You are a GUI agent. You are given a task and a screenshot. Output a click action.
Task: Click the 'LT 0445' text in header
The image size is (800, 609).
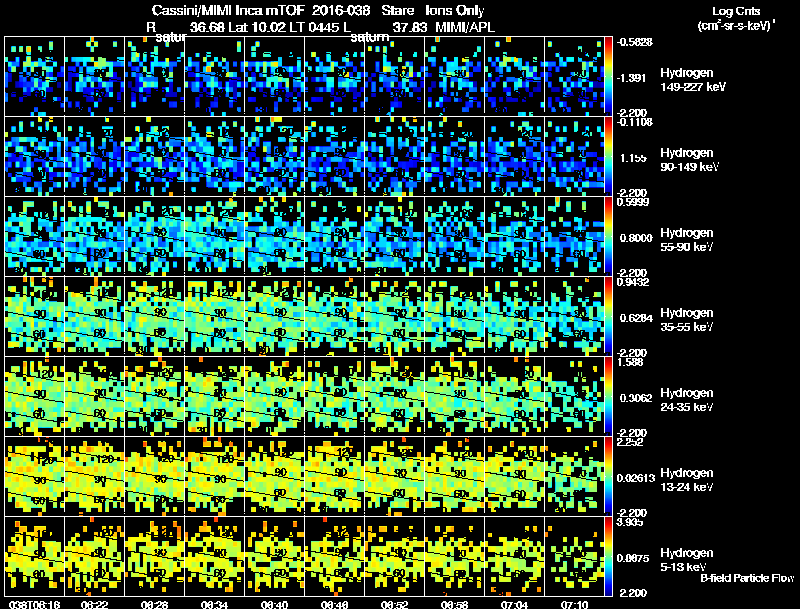[314, 27]
